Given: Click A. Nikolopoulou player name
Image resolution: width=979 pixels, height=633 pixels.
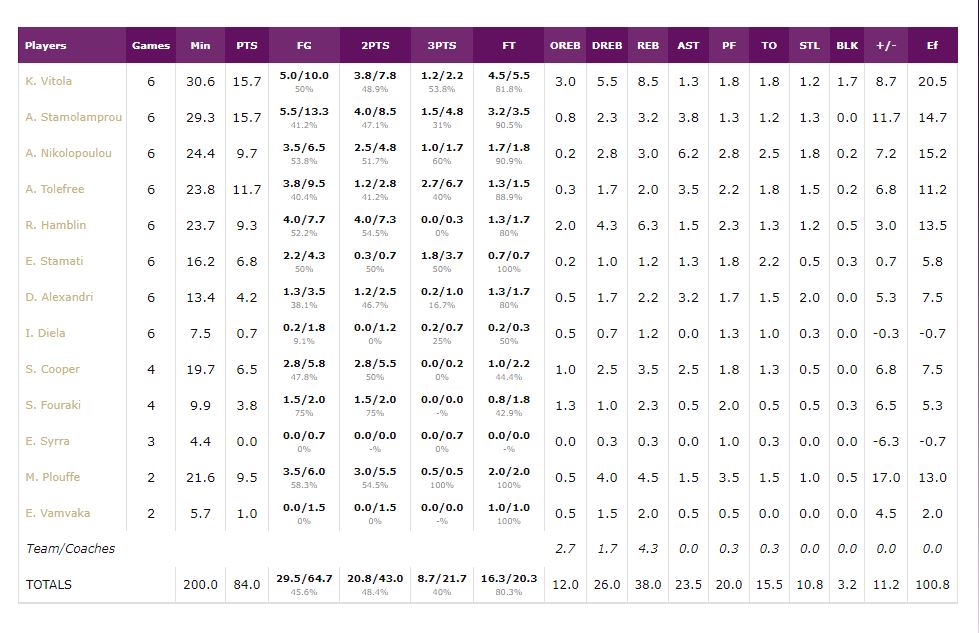Looking at the screenshot, I should click(x=68, y=153).
